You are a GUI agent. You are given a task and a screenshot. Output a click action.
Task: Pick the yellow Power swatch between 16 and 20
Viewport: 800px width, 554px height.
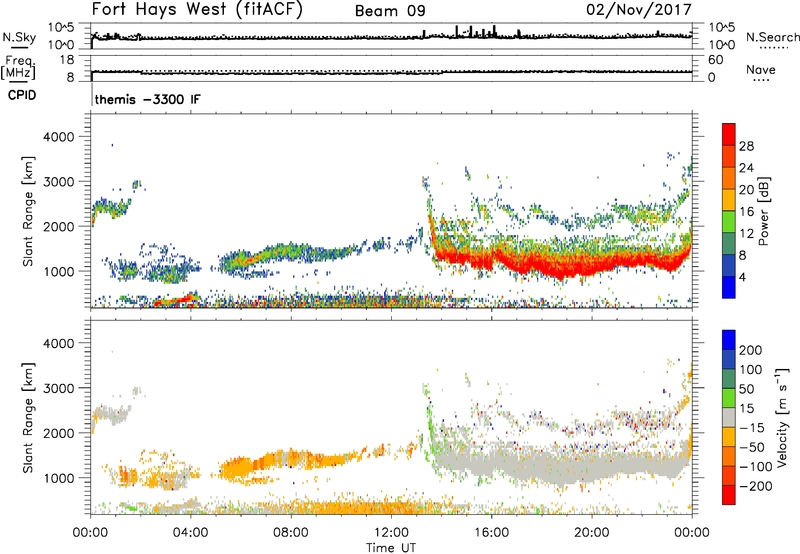coord(729,200)
